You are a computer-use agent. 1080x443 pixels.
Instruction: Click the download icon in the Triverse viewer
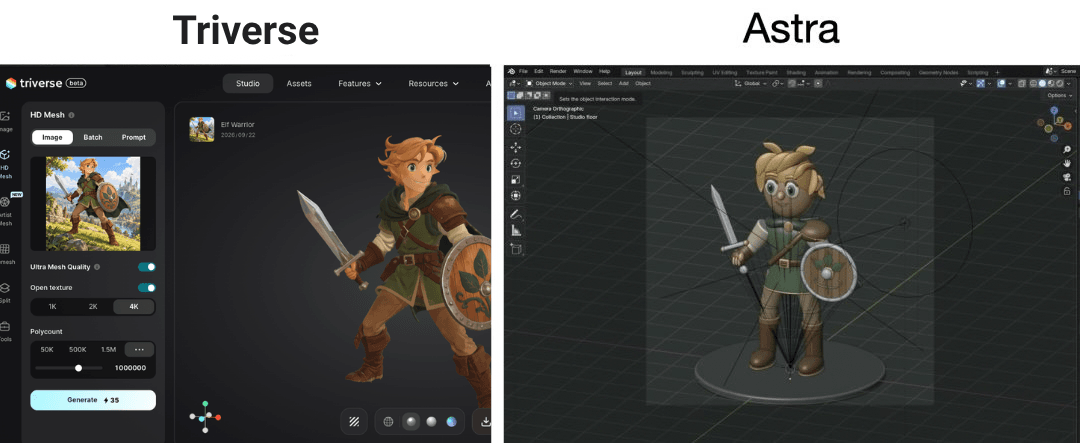(485, 422)
